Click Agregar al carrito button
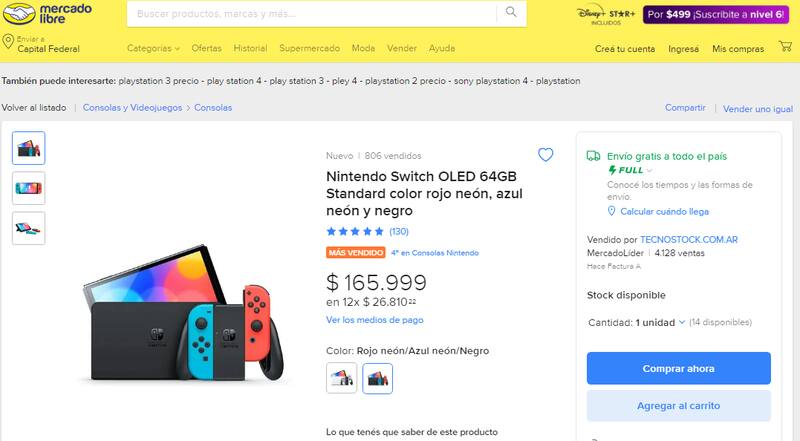This screenshot has width=800, height=441. click(x=676, y=406)
